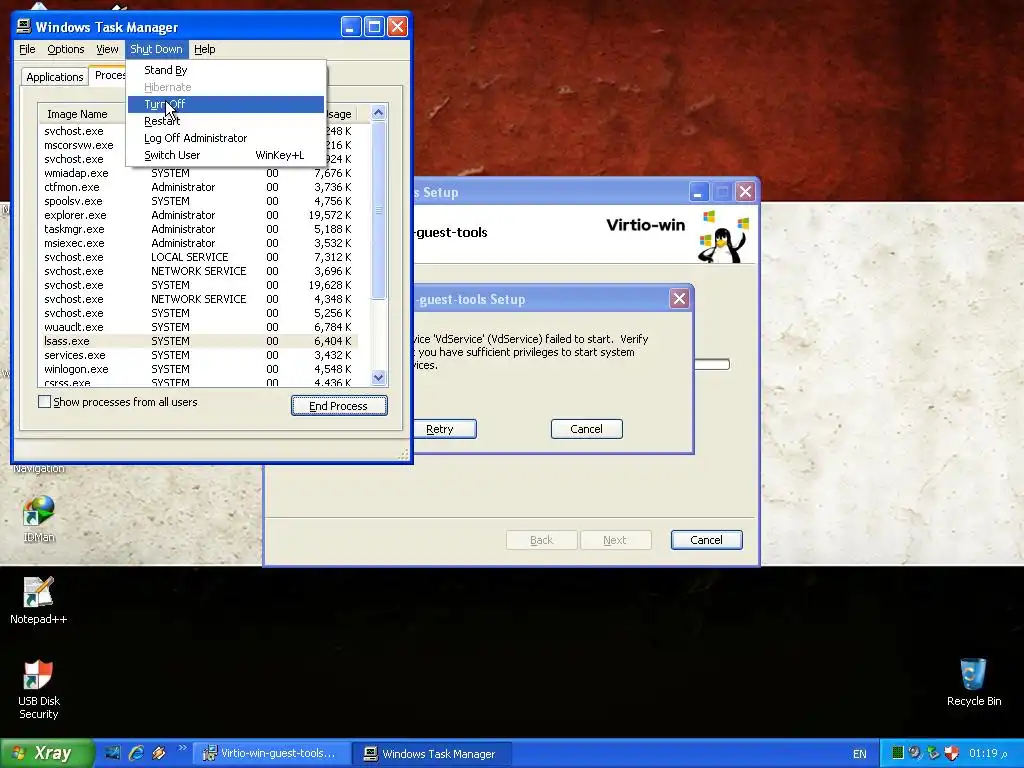Click Retry in guest-tools error dialog
The height and width of the screenshot is (768, 1024).
445,429
